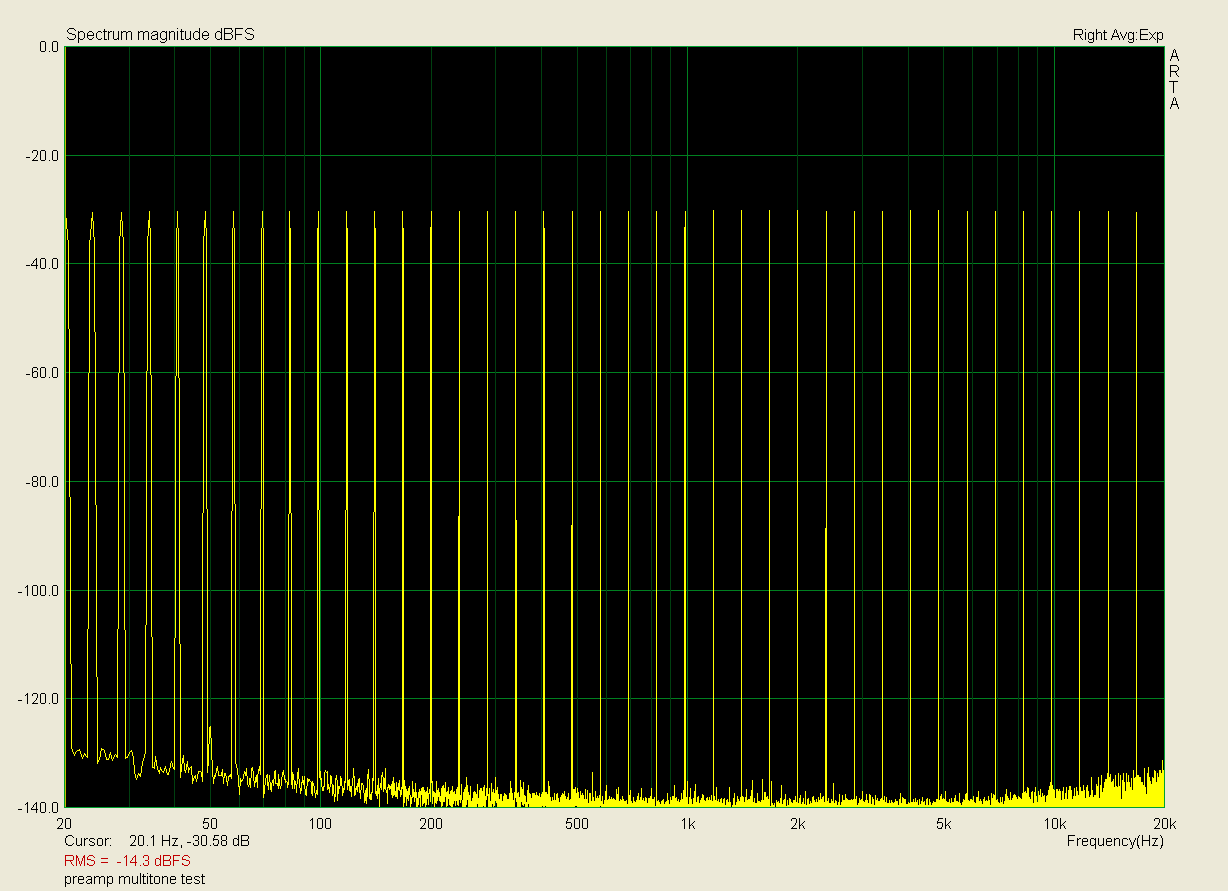Click the '500' frequency axis tick label
Screen dimensions: 1228x891
tap(577, 824)
